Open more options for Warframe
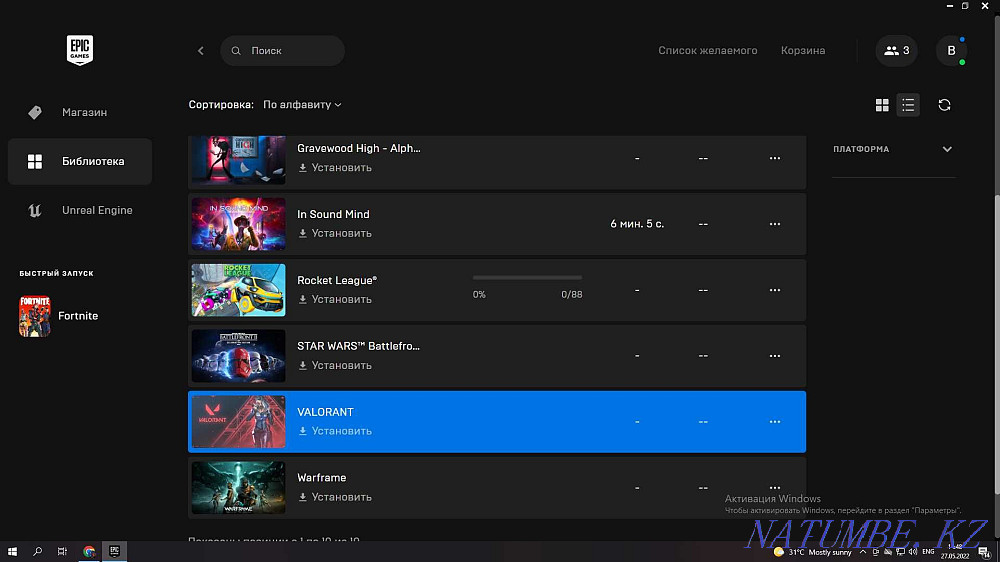This screenshot has width=1000, height=562. click(x=774, y=487)
